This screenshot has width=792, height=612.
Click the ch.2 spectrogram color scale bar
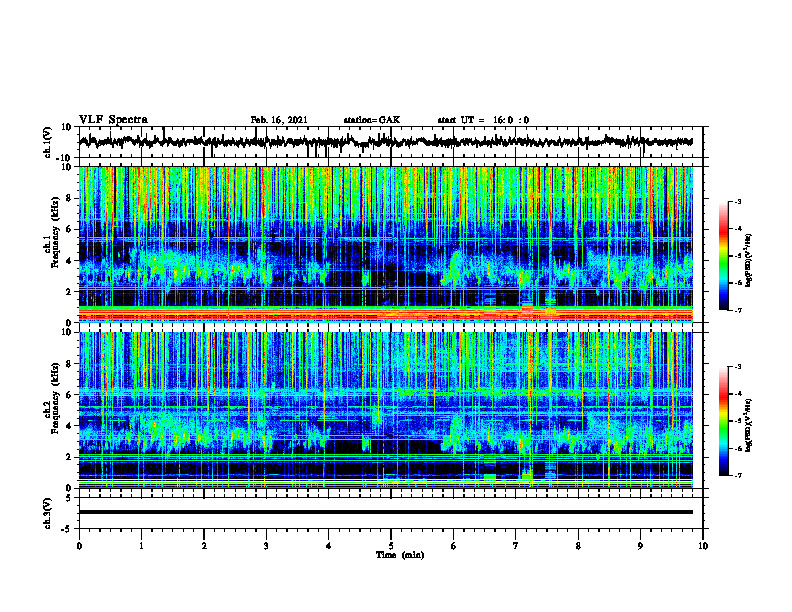pyautogui.click(x=723, y=421)
